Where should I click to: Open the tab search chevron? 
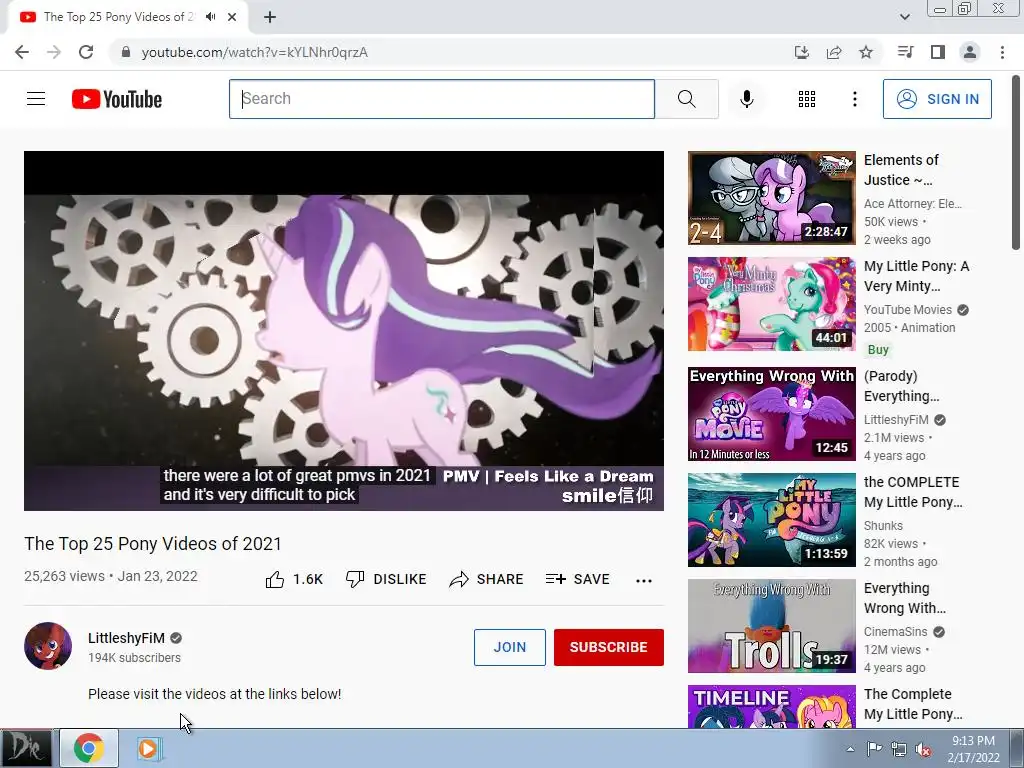point(904,17)
